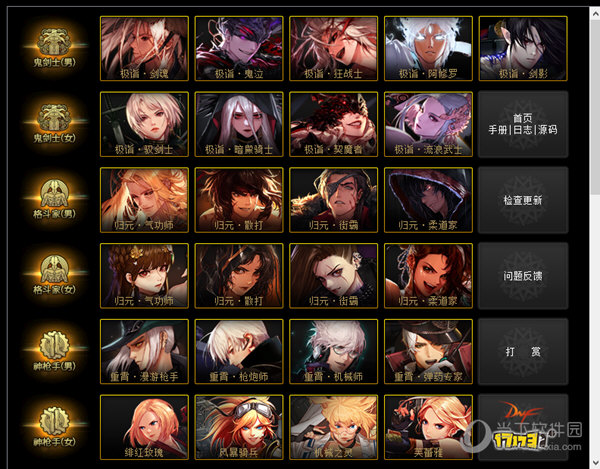Open the 极诣·剑魂 character portrait
The width and height of the screenshot is (600, 469).
(x=144, y=49)
